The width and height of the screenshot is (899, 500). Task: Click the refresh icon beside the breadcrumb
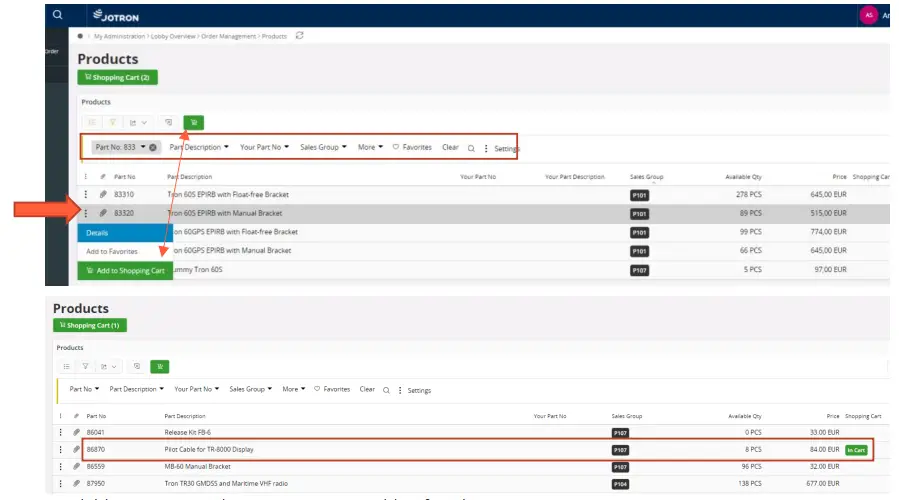pos(299,36)
